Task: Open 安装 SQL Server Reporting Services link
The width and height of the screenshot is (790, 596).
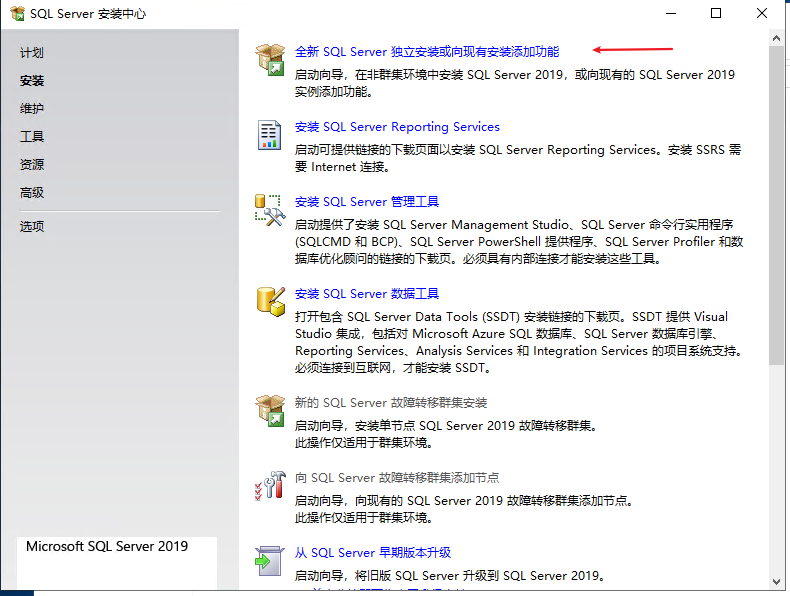Action: pos(397,127)
